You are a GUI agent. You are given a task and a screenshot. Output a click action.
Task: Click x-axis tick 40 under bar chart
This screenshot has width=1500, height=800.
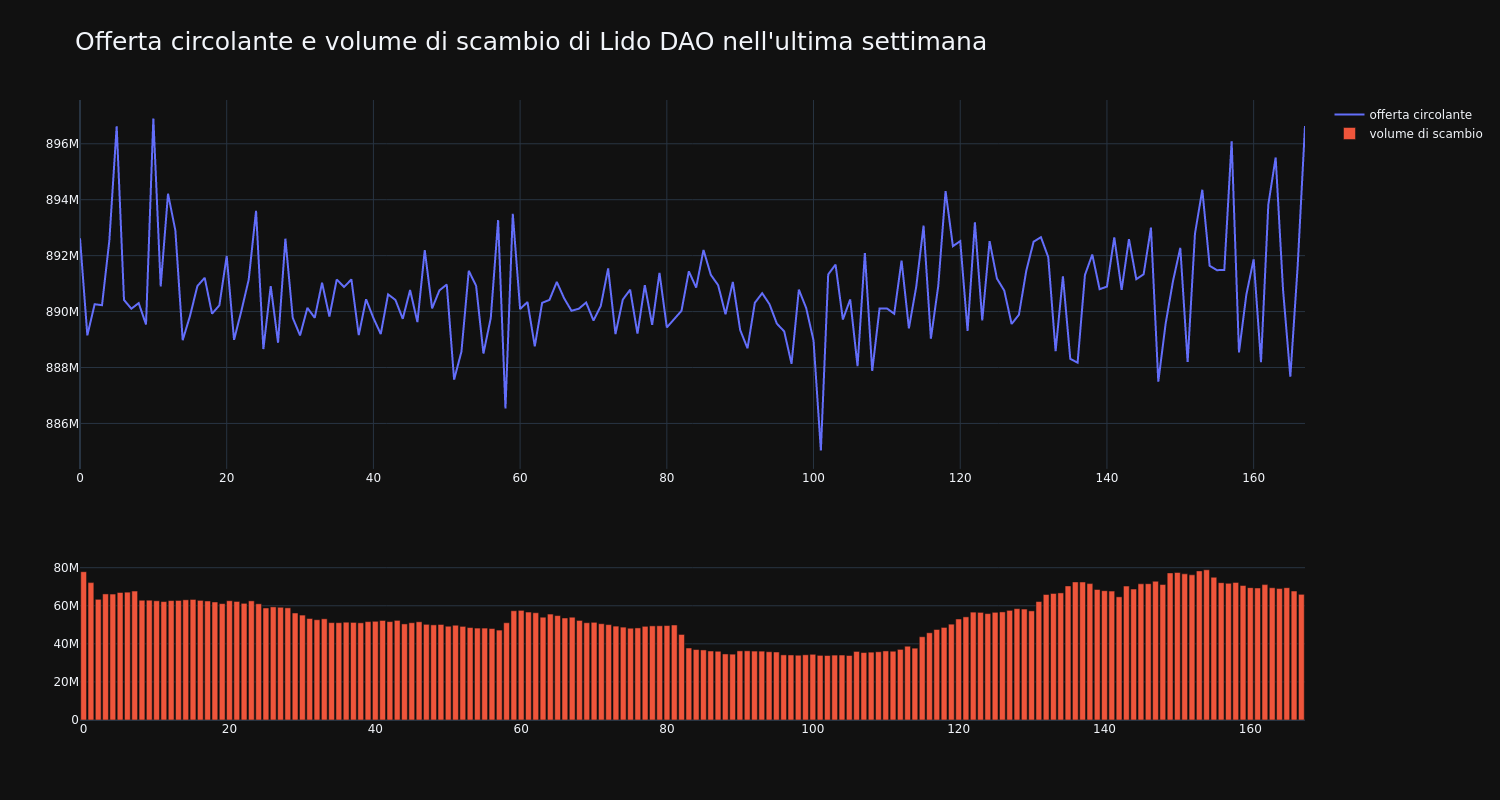375,729
